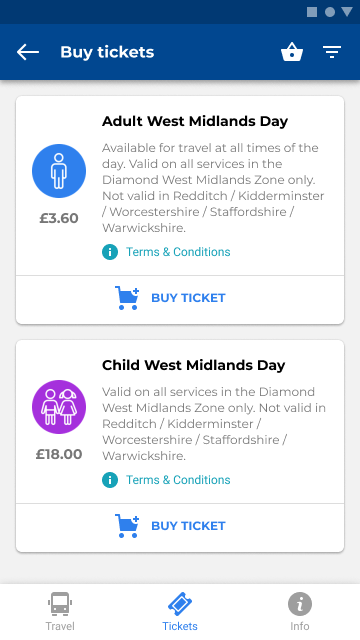The width and height of the screenshot is (360, 640).
Task: Tap the purple child ticket icon
Action: click(x=59, y=407)
